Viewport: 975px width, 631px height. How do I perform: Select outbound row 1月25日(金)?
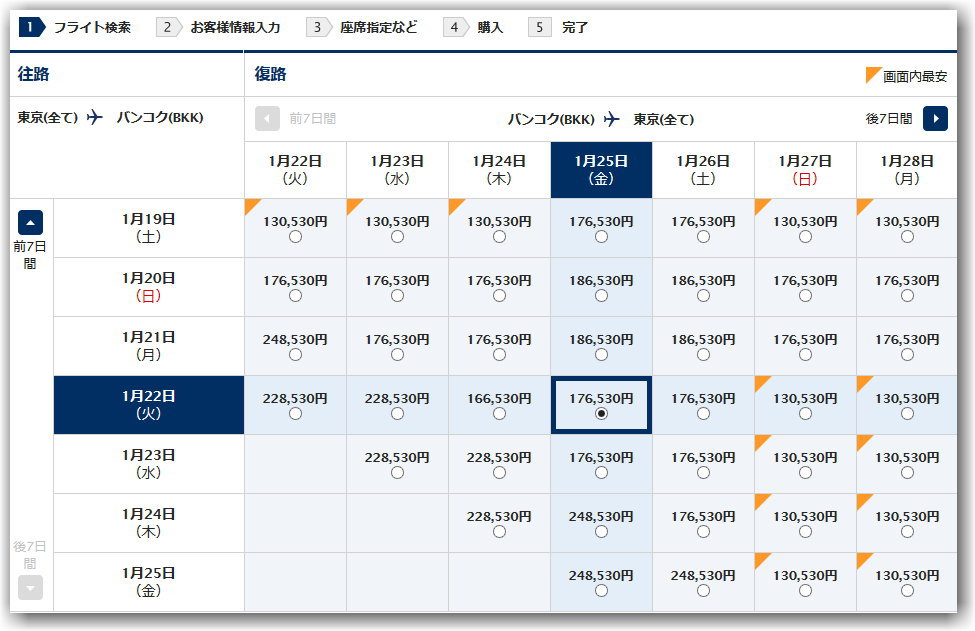pyautogui.click(x=149, y=582)
